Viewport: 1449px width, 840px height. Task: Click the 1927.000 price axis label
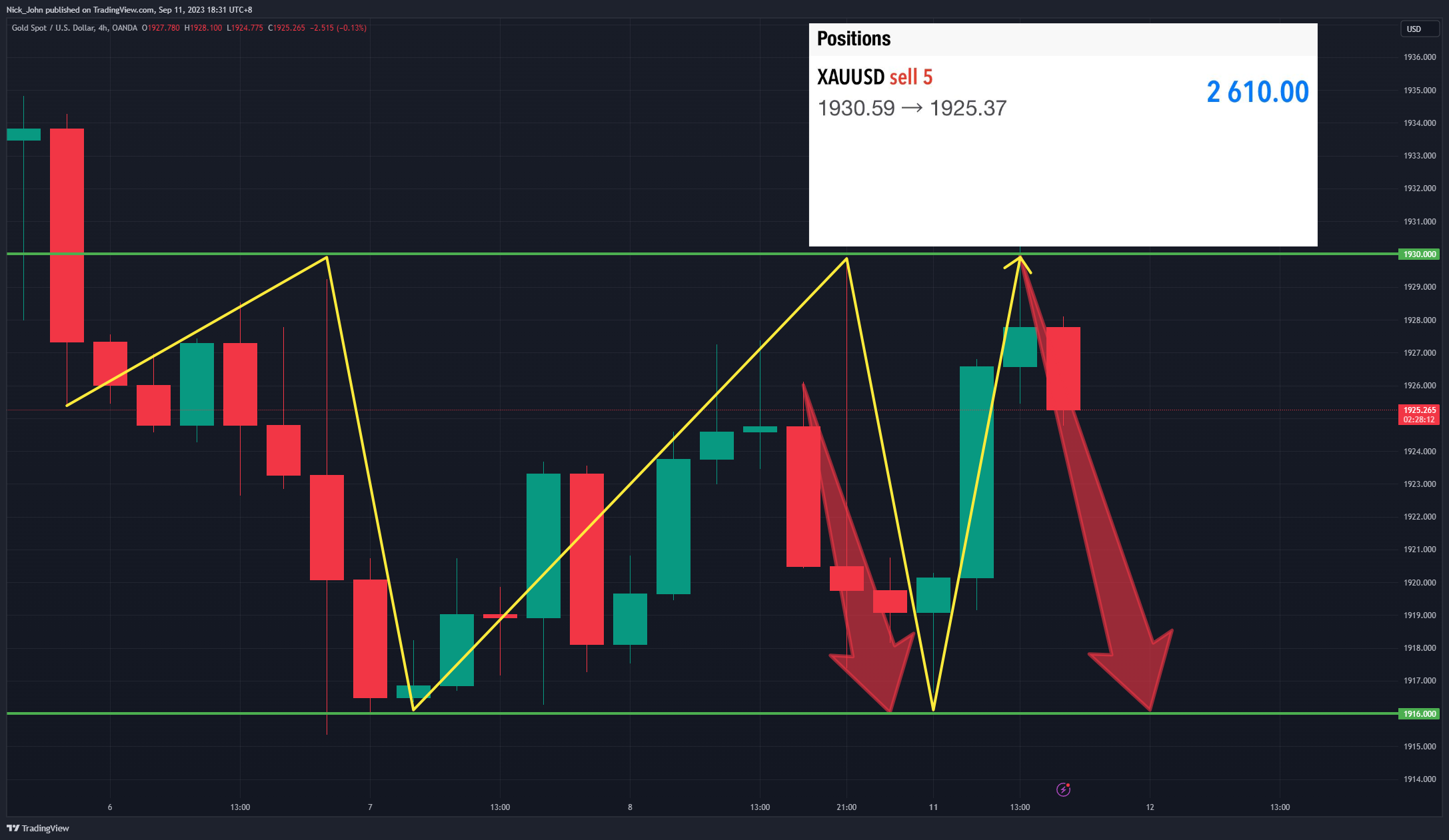(x=1420, y=353)
